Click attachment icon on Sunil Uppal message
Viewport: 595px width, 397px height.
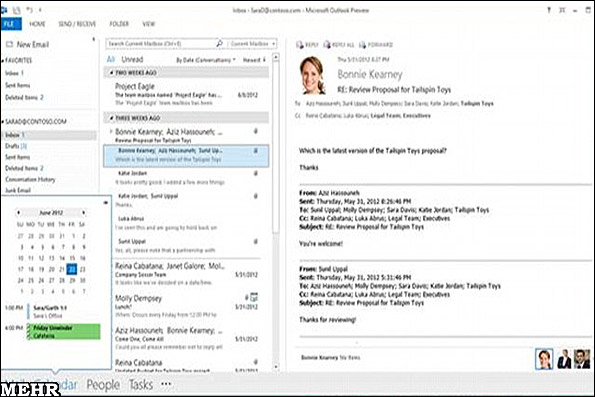tap(256, 241)
